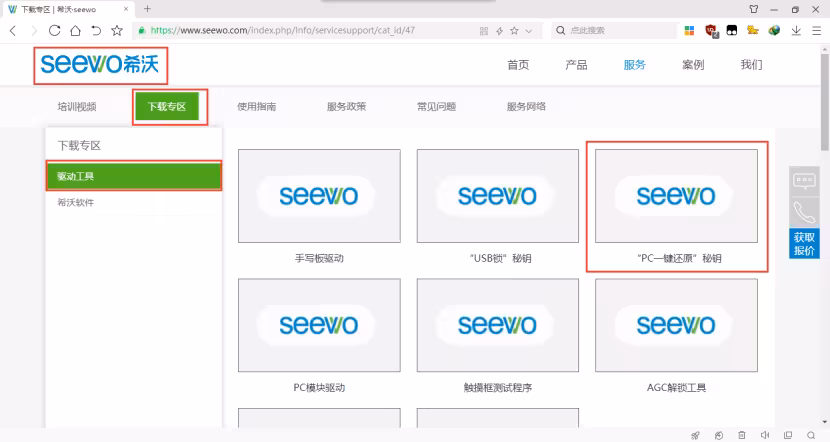Click the 手写板驱动 text link
Viewport: 830px width, 442px height.
point(319,258)
